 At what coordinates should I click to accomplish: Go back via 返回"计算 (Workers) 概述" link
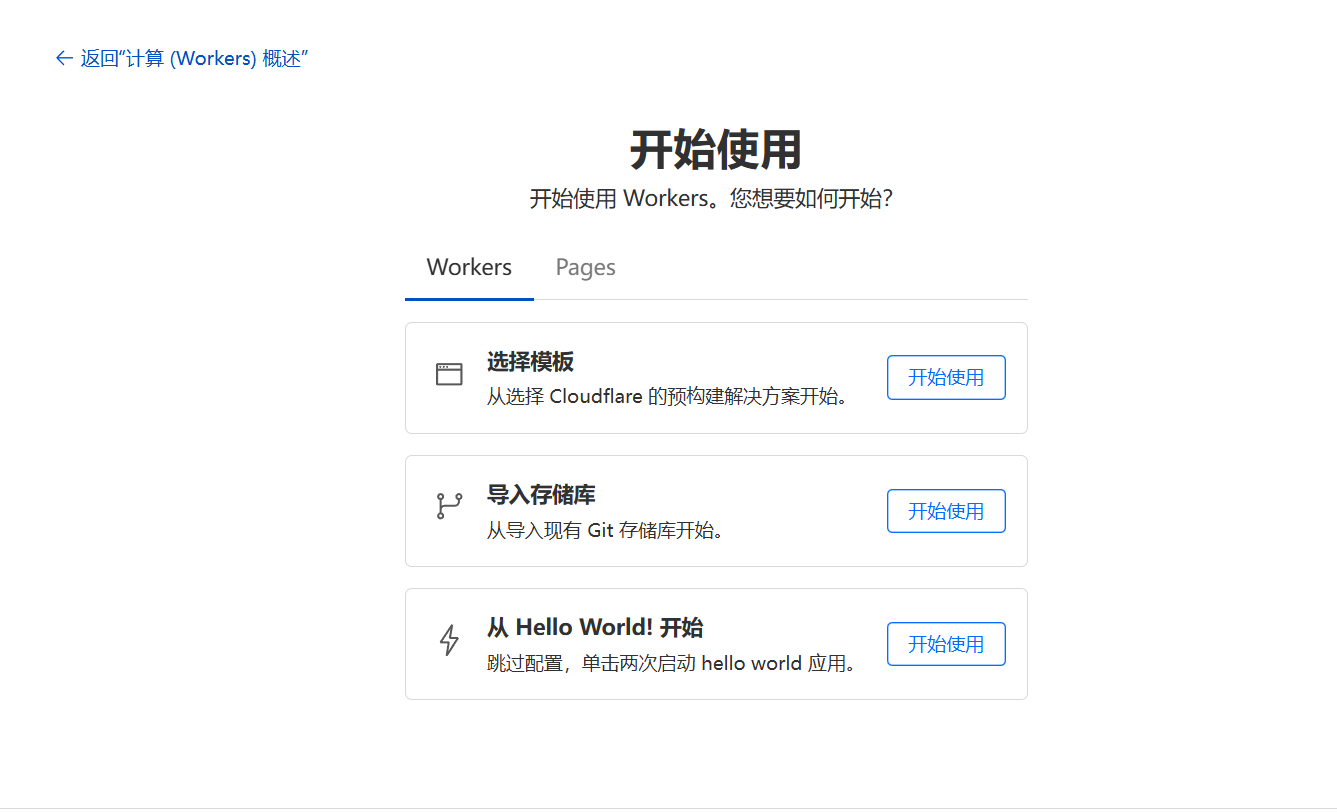click(181, 58)
